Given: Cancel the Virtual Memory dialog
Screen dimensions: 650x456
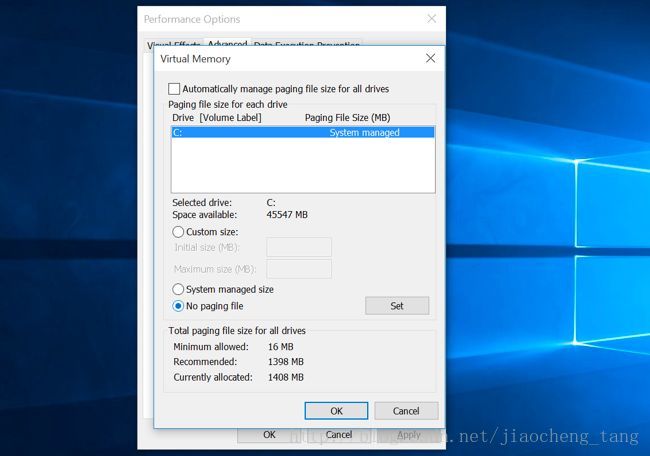Looking at the screenshot, I should tap(406, 411).
